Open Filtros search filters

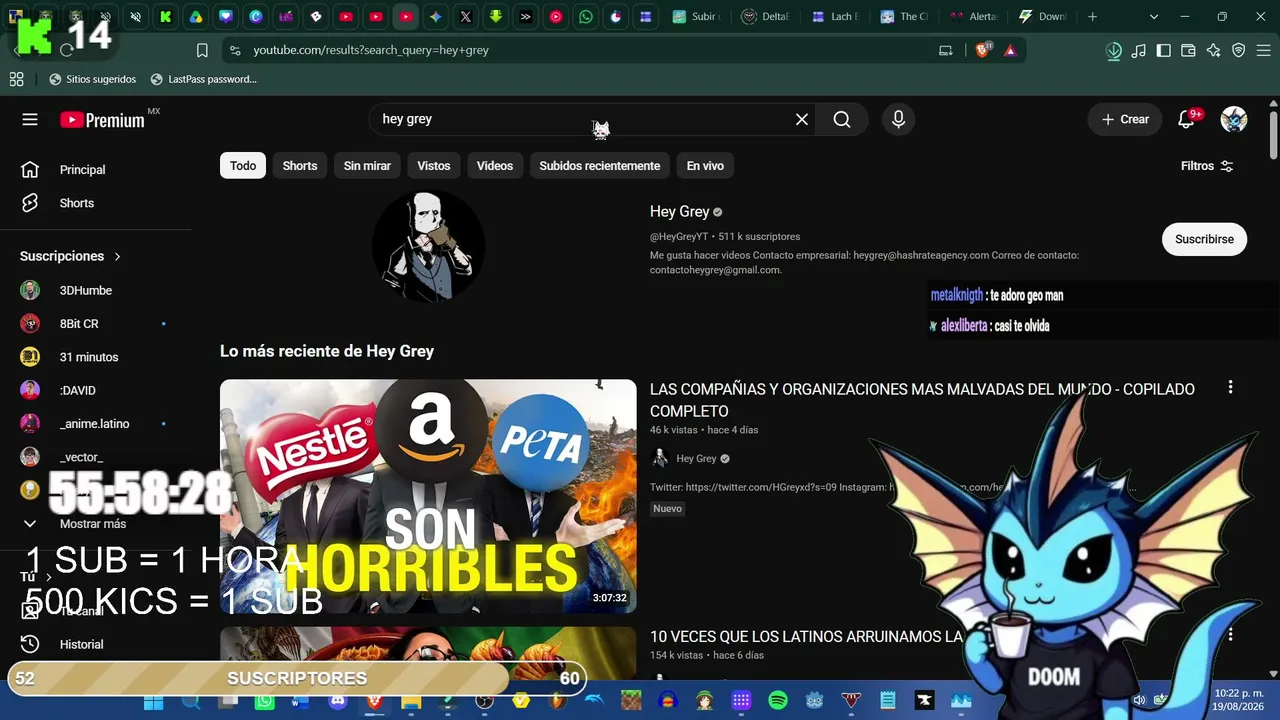[1207, 166]
